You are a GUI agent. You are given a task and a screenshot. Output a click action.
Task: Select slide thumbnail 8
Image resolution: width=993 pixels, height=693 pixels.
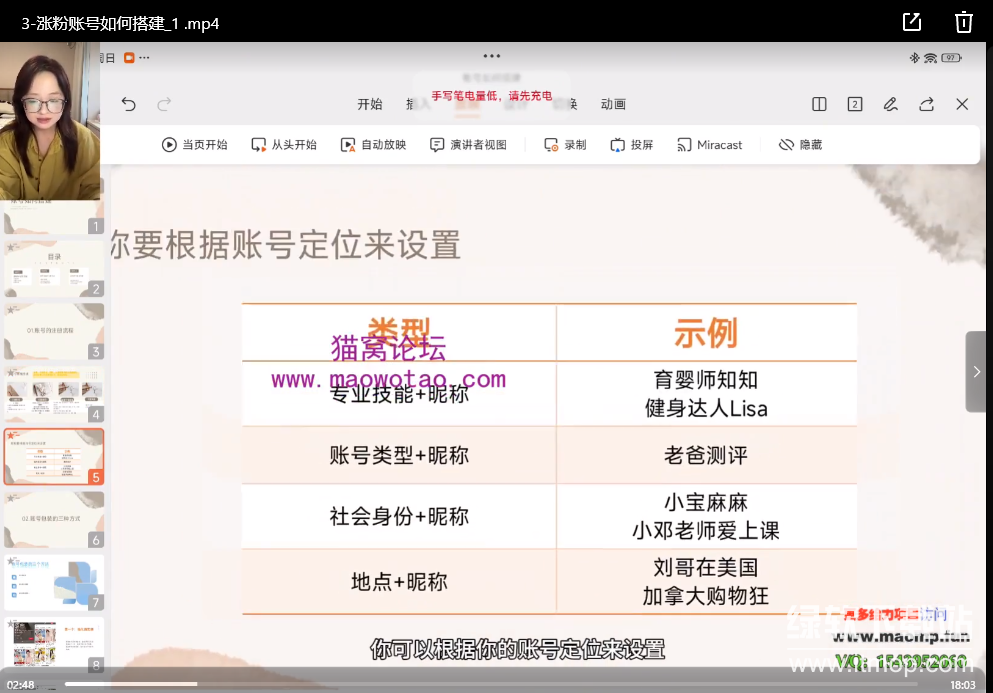pyautogui.click(x=54, y=644)
